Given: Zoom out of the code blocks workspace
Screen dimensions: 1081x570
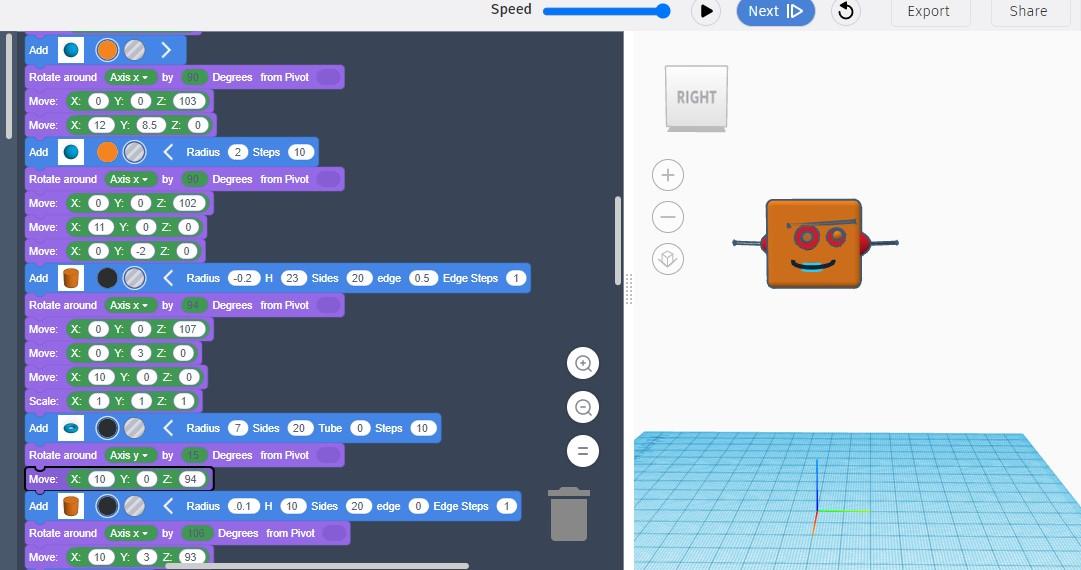Looking at the screenshot, I should pos(583,407).
